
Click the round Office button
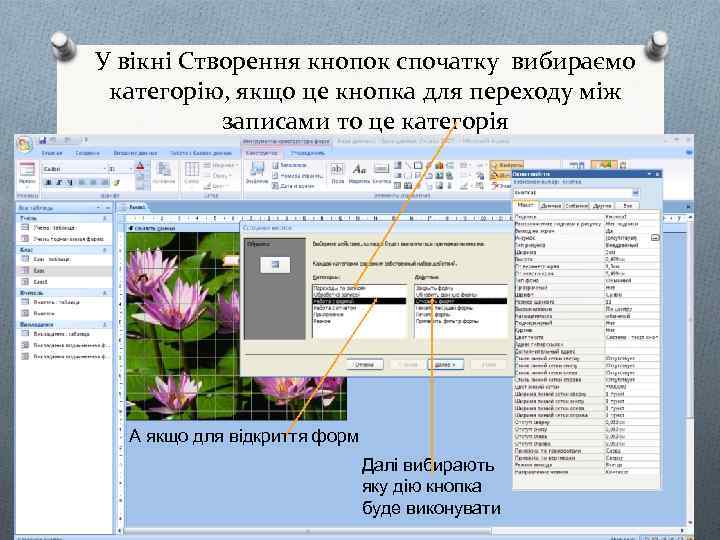tap(24, 145)
